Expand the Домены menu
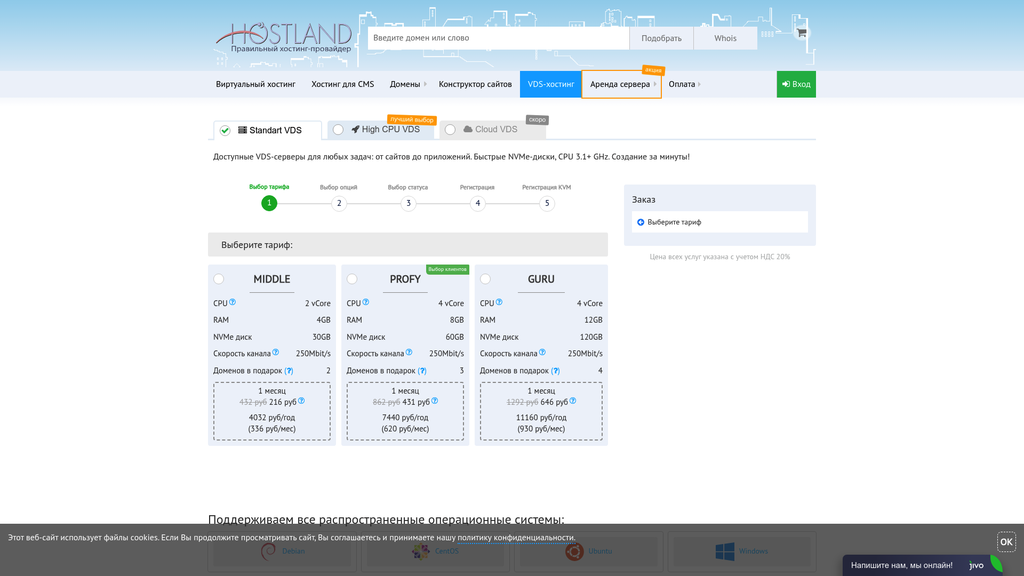Viewport: 1024px width, 576px height. pos(407,84)
